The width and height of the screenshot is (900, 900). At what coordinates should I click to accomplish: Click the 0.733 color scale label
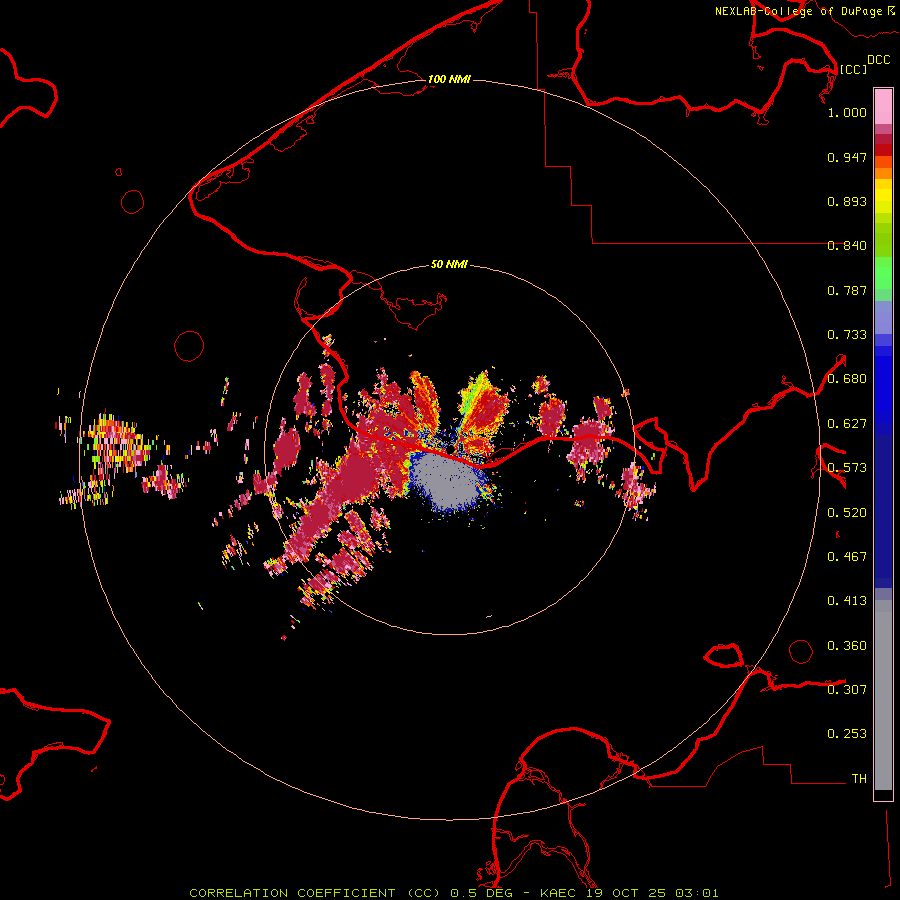pyautogui.click(x=847, y=335)
